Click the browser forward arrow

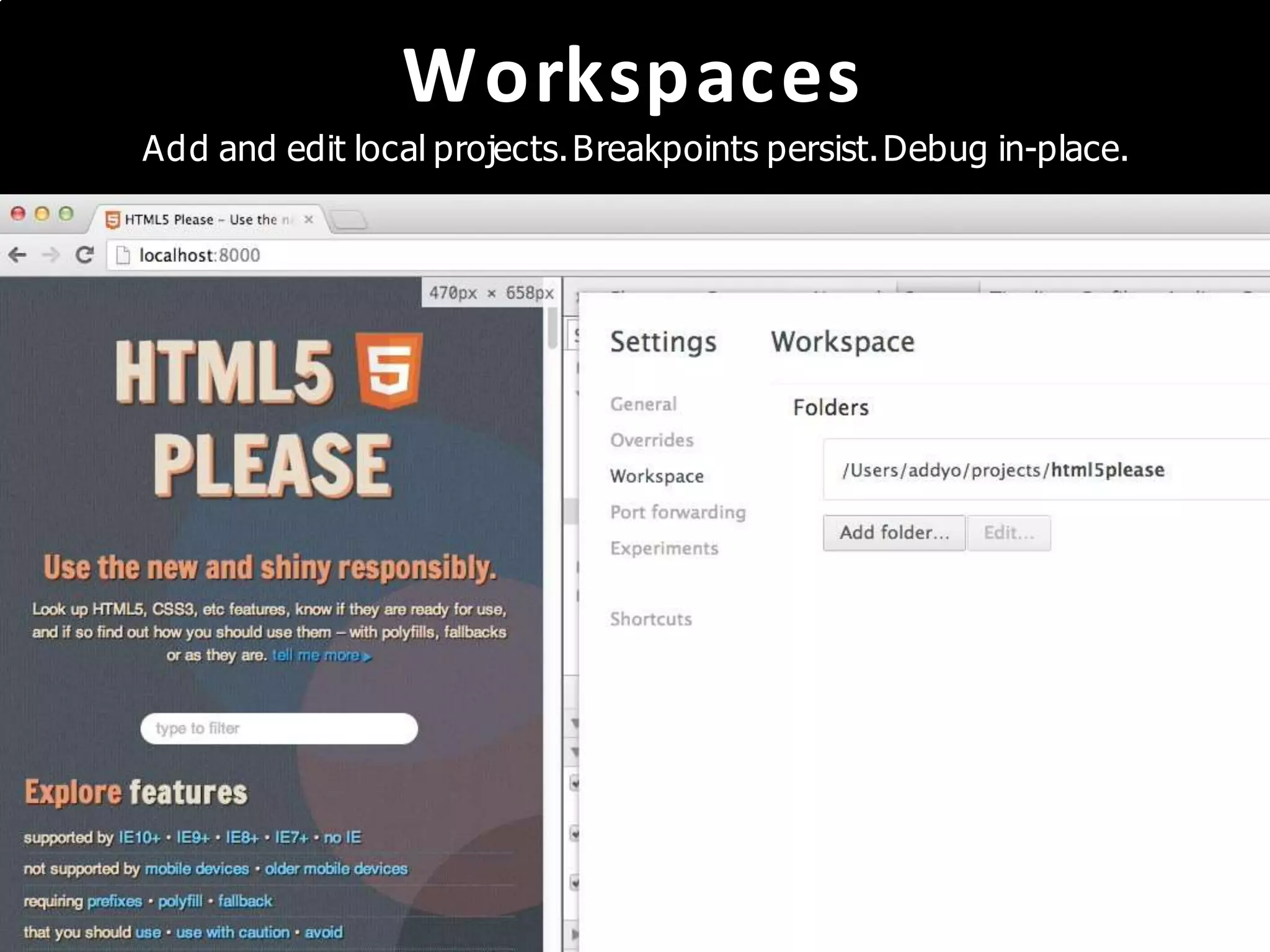tap(51, 255)
